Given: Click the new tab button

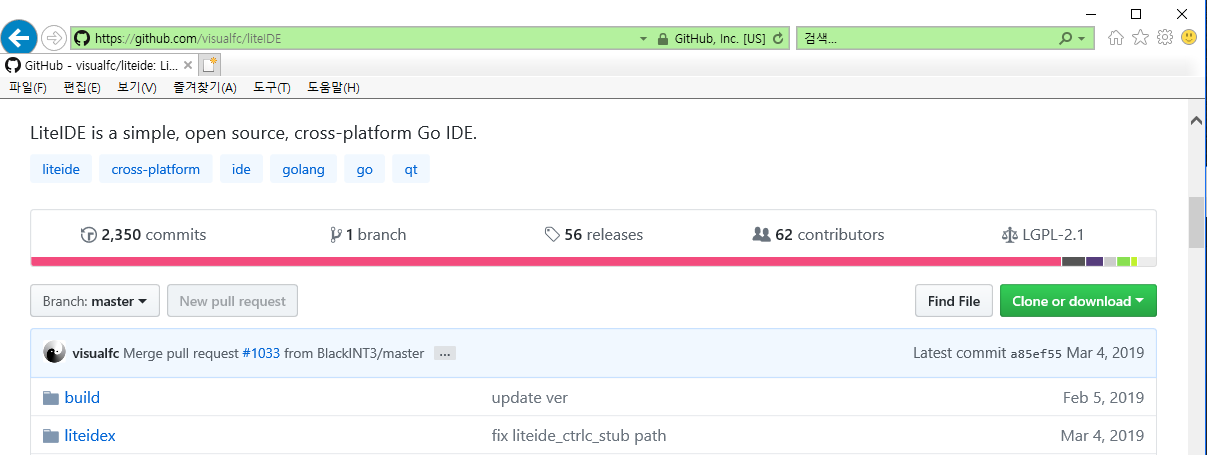Looking at the screenshot, I should point(209,65).
